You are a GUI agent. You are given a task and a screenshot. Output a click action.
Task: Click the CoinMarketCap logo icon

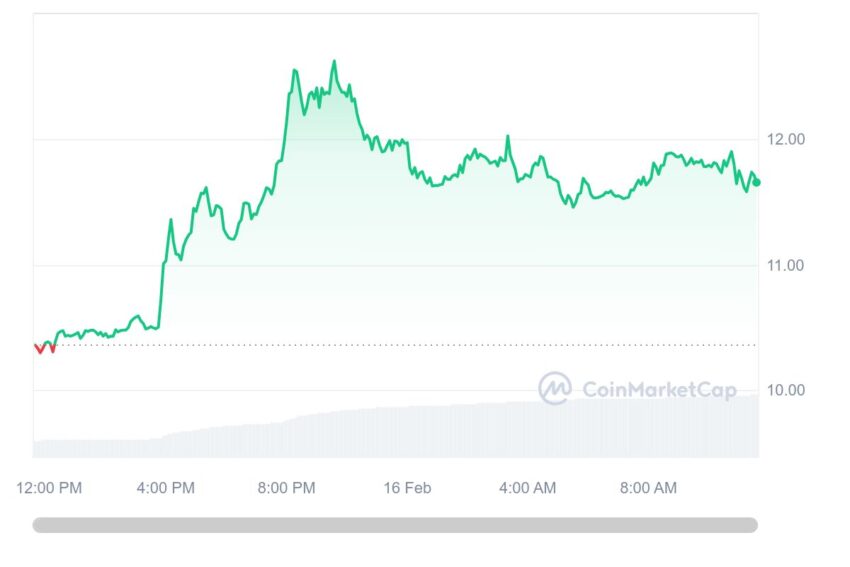(555, 388)
